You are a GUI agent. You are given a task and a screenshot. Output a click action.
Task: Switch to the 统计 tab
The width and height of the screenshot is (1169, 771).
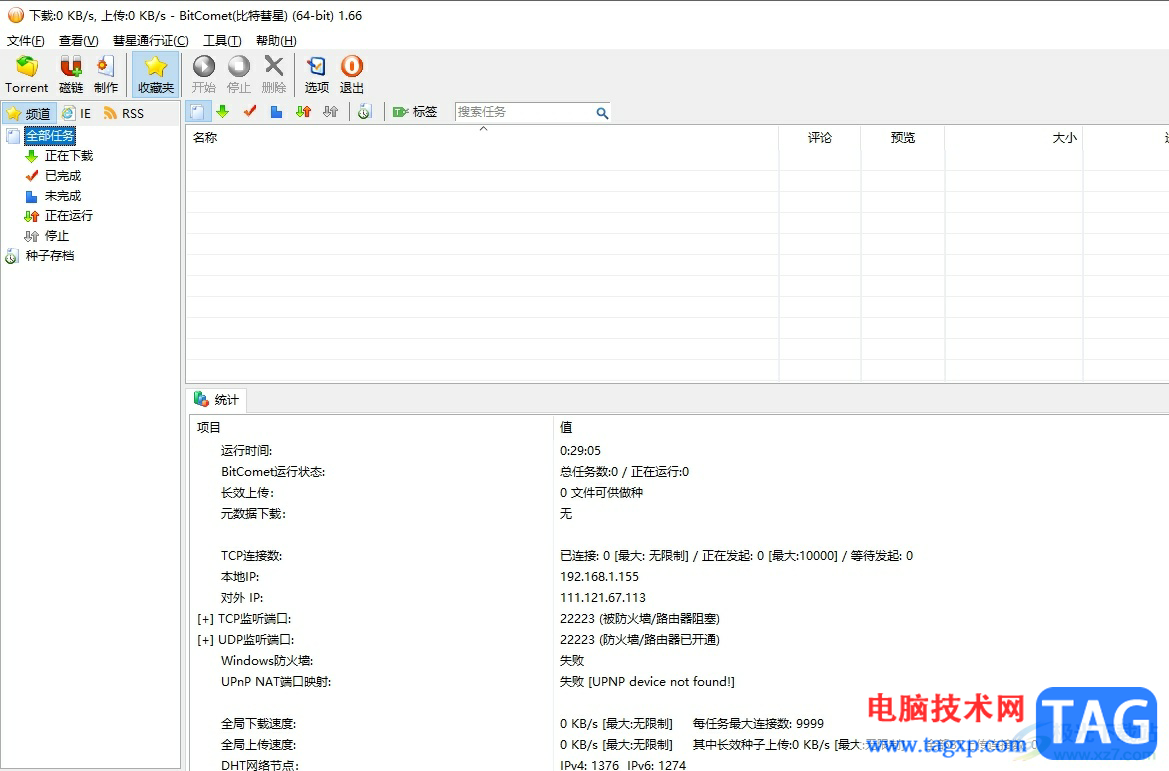(x=217, y=400)
